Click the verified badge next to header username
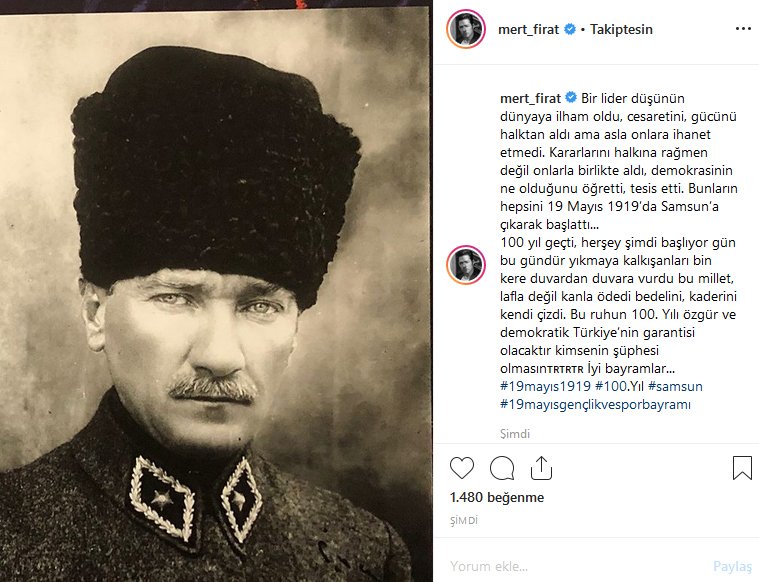Image resolution: width=759 pixels, height=582 pixels. (x=570, y=29)
